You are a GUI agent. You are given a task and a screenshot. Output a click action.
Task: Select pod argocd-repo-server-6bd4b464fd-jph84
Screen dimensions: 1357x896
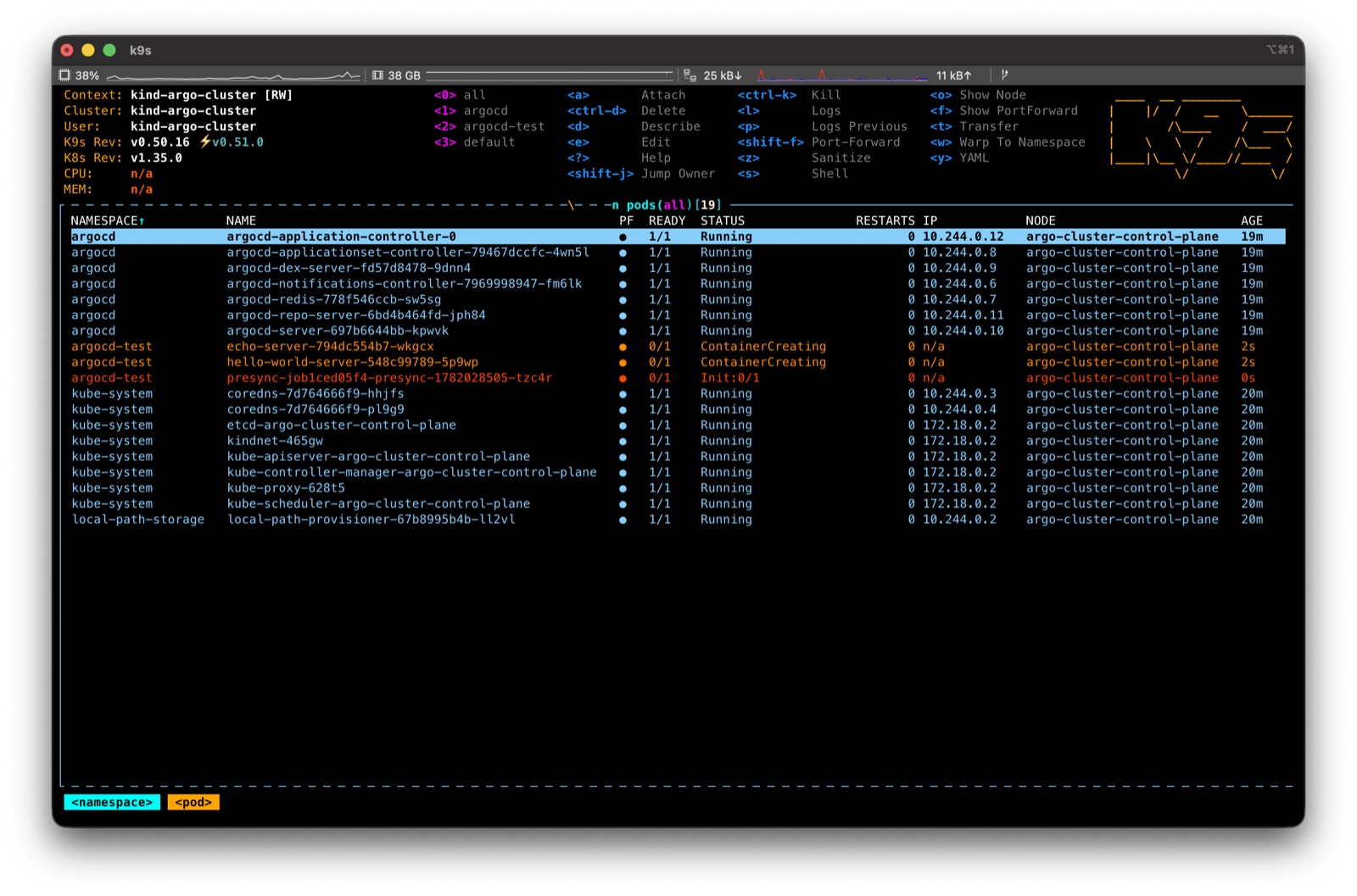678,315
